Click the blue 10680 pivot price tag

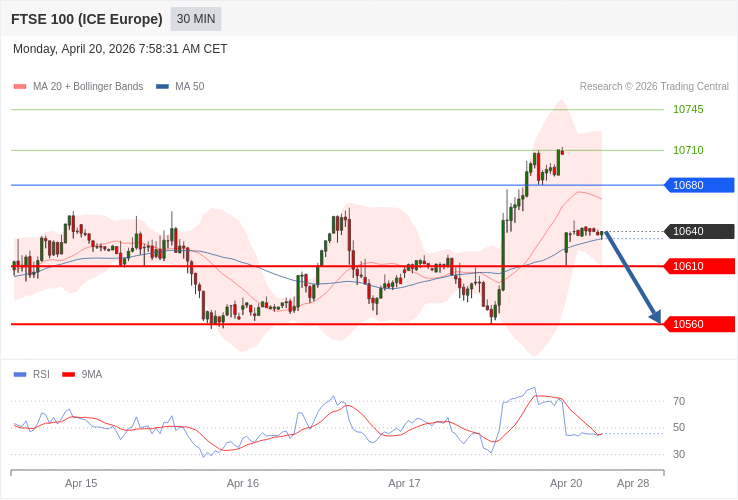coord(699,185)
